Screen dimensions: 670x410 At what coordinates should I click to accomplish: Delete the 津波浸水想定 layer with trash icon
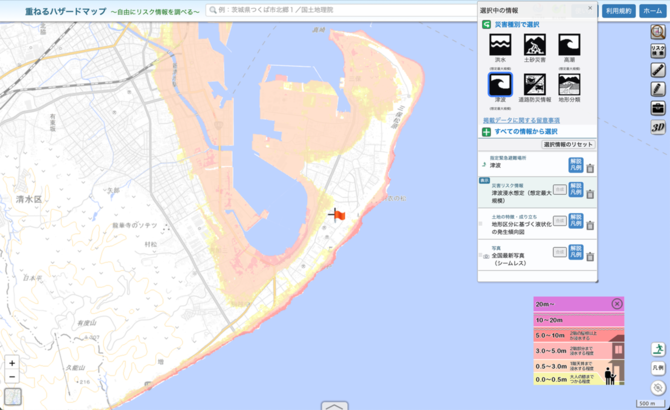pyautogui.click(x=590, y=194)
